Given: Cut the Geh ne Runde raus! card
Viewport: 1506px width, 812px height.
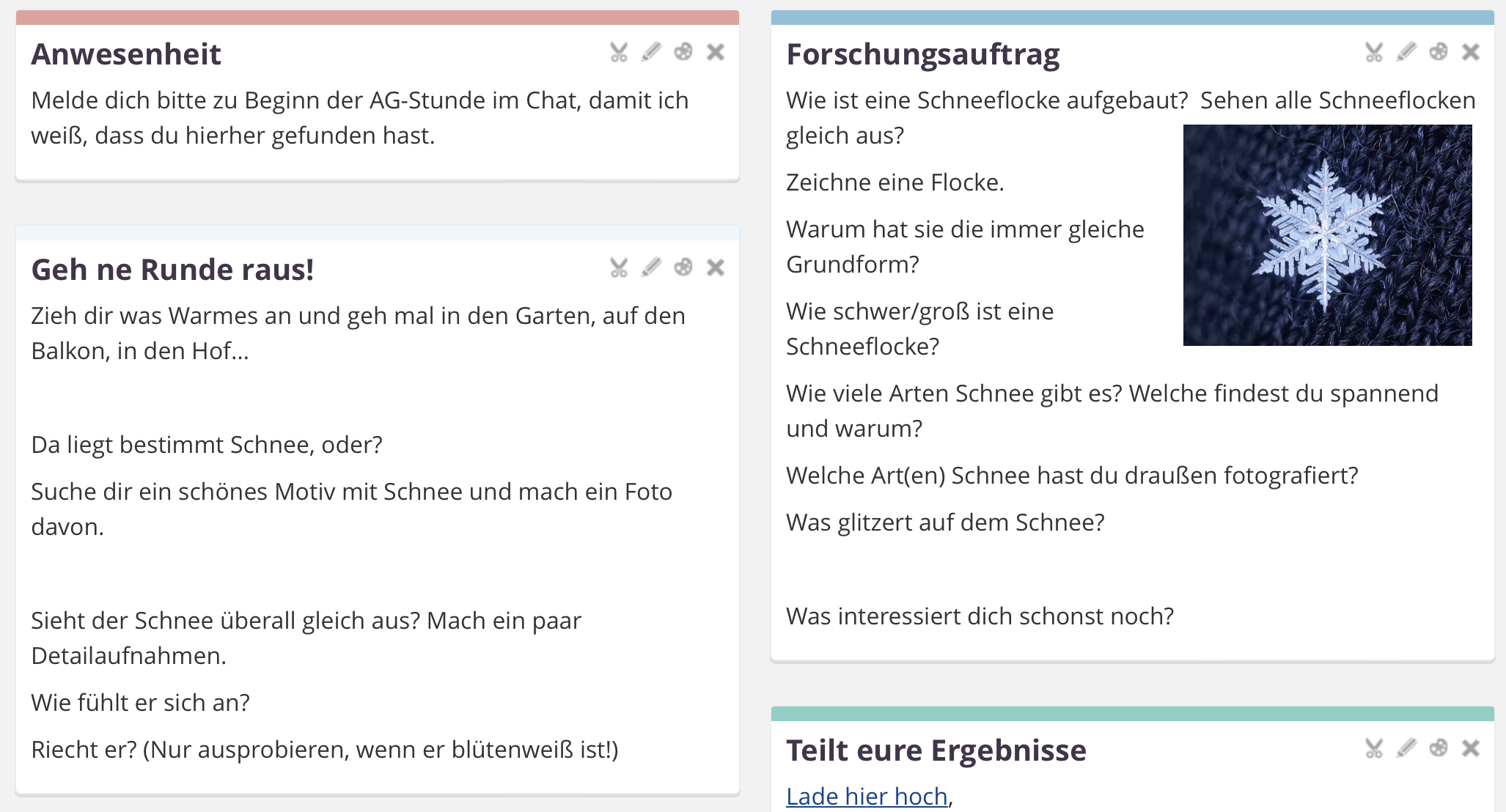Looking at the screenshot, I should (x=619, y=267).
